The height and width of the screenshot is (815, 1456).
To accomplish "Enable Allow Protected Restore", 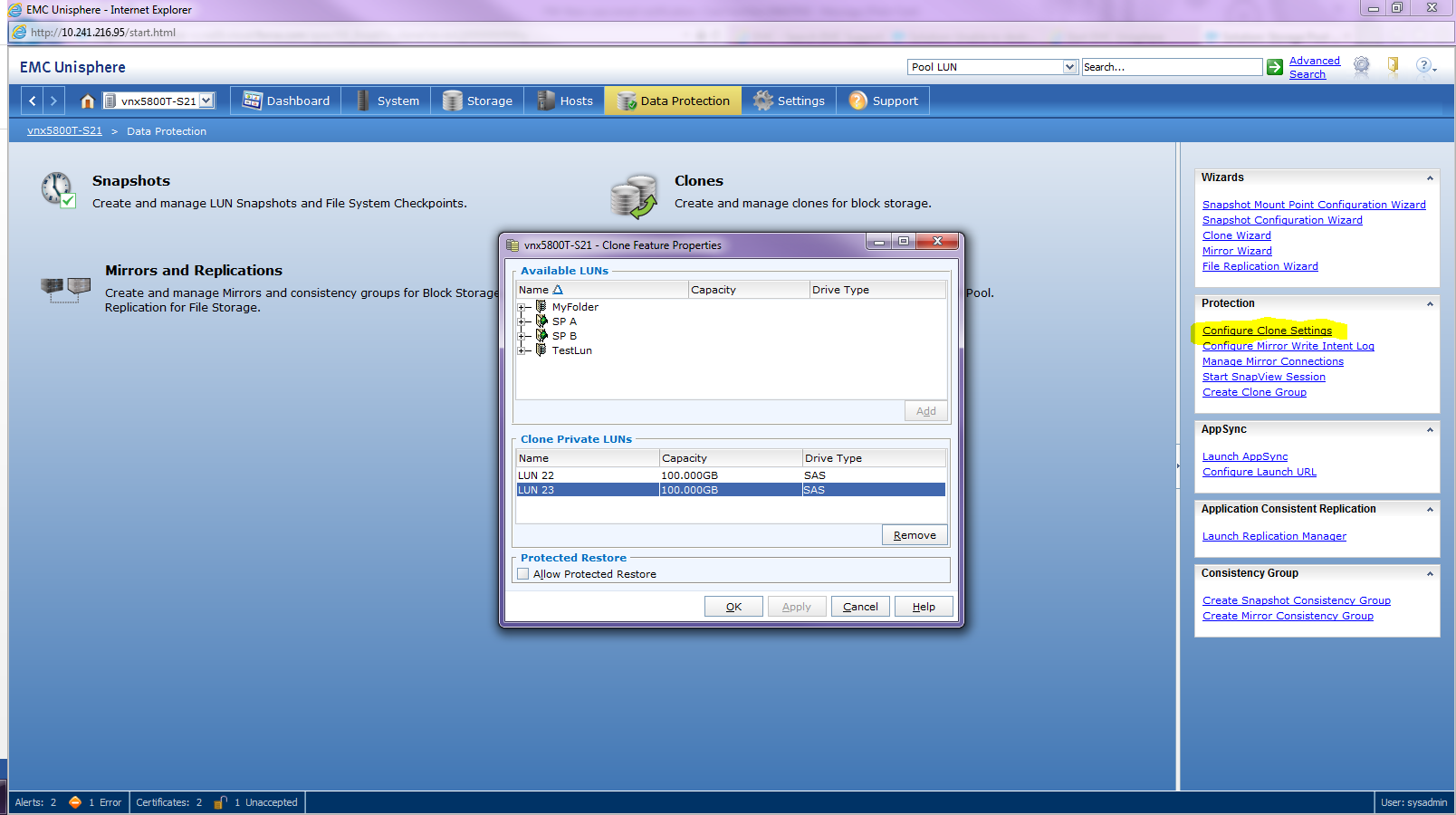I will pyautogui.click(x=523, y=573).
